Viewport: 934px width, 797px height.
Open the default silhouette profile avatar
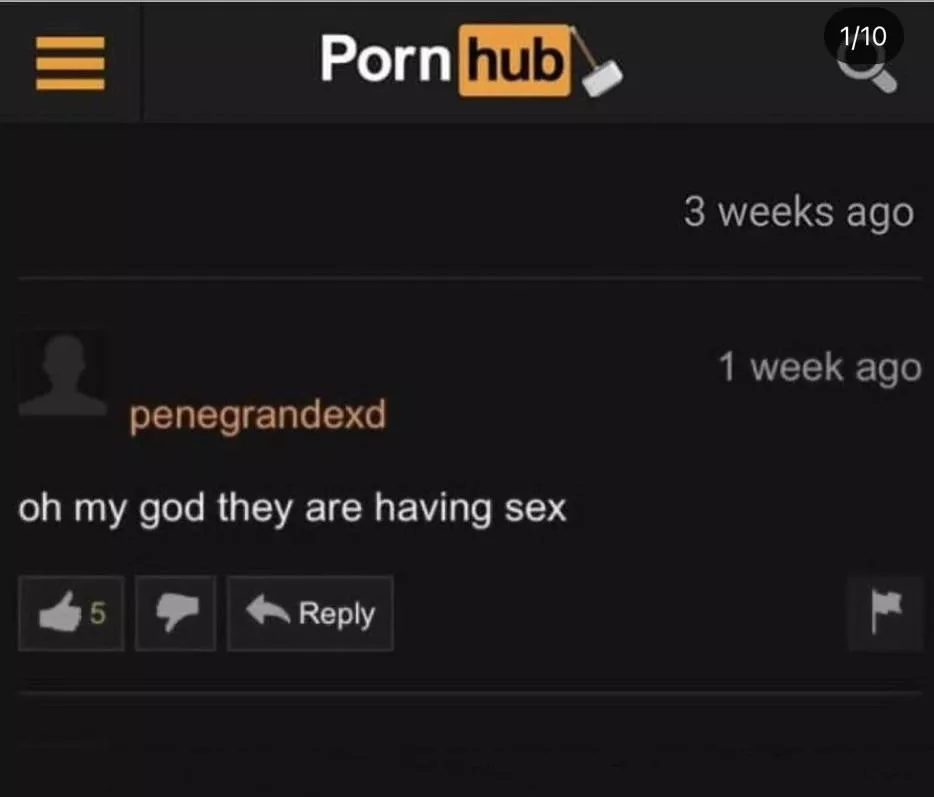click(x=63, y=373)
